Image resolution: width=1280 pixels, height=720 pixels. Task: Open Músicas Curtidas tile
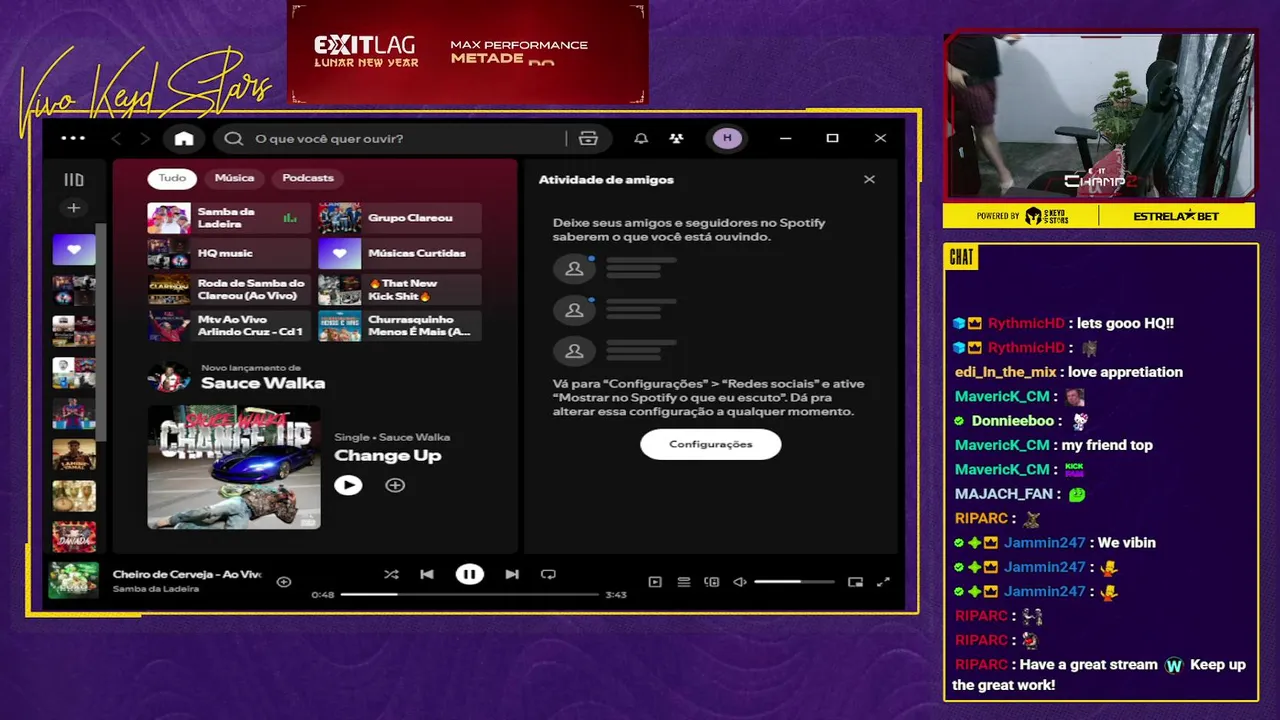pyautogui.click(x=400, y=254)
